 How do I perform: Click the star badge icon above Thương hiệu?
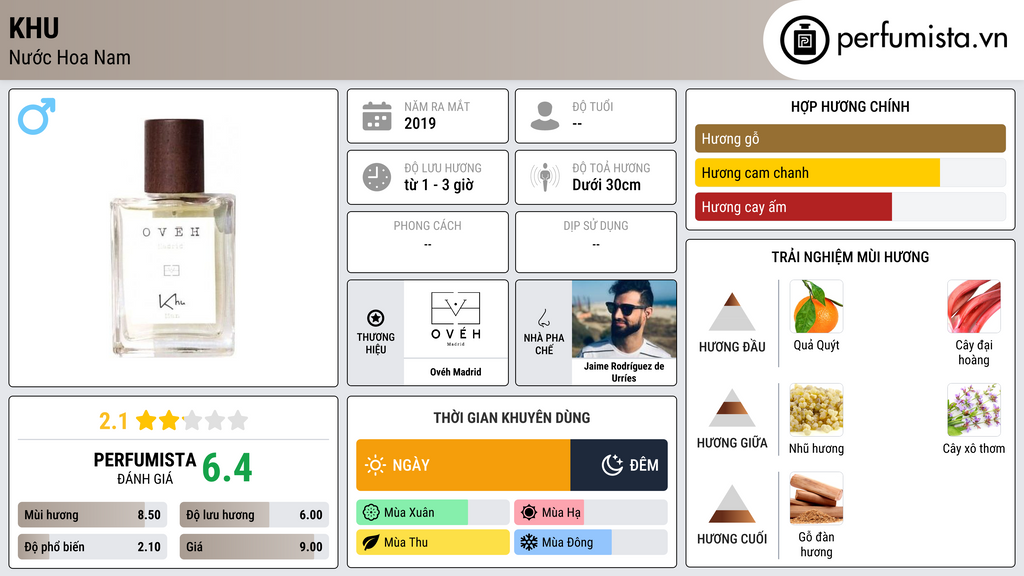pyautogui.click(x=376, y=318)
